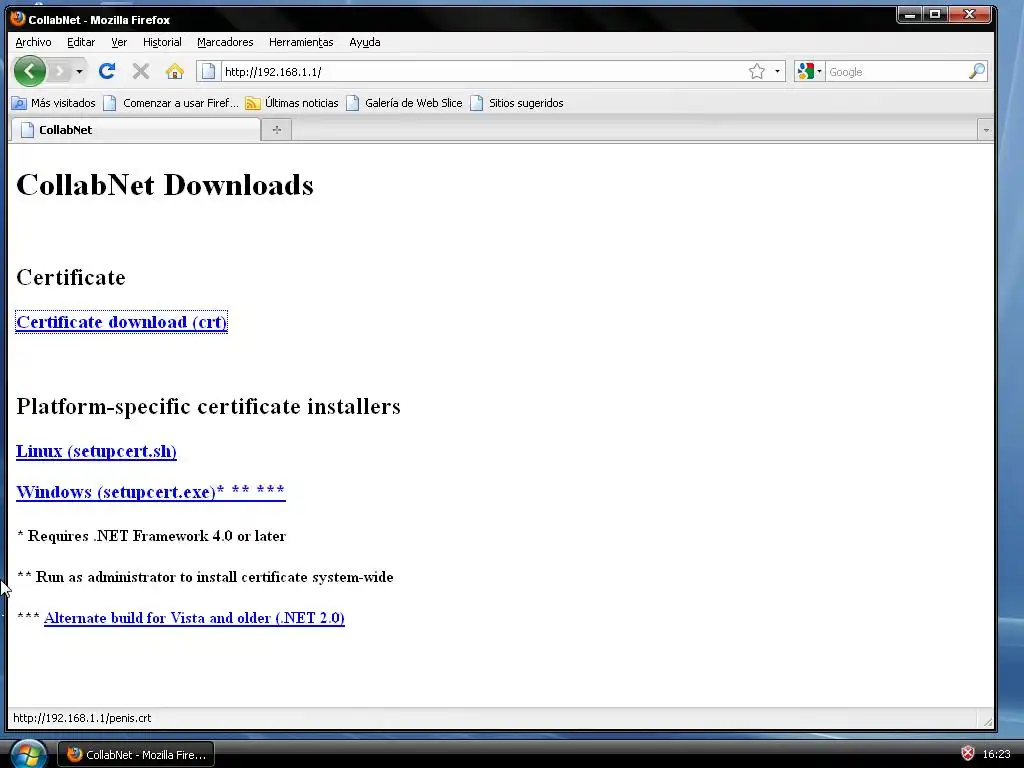Click the CollabNet Downloads heading
The image size is (1024, 768).
click(x=165, y=185)
